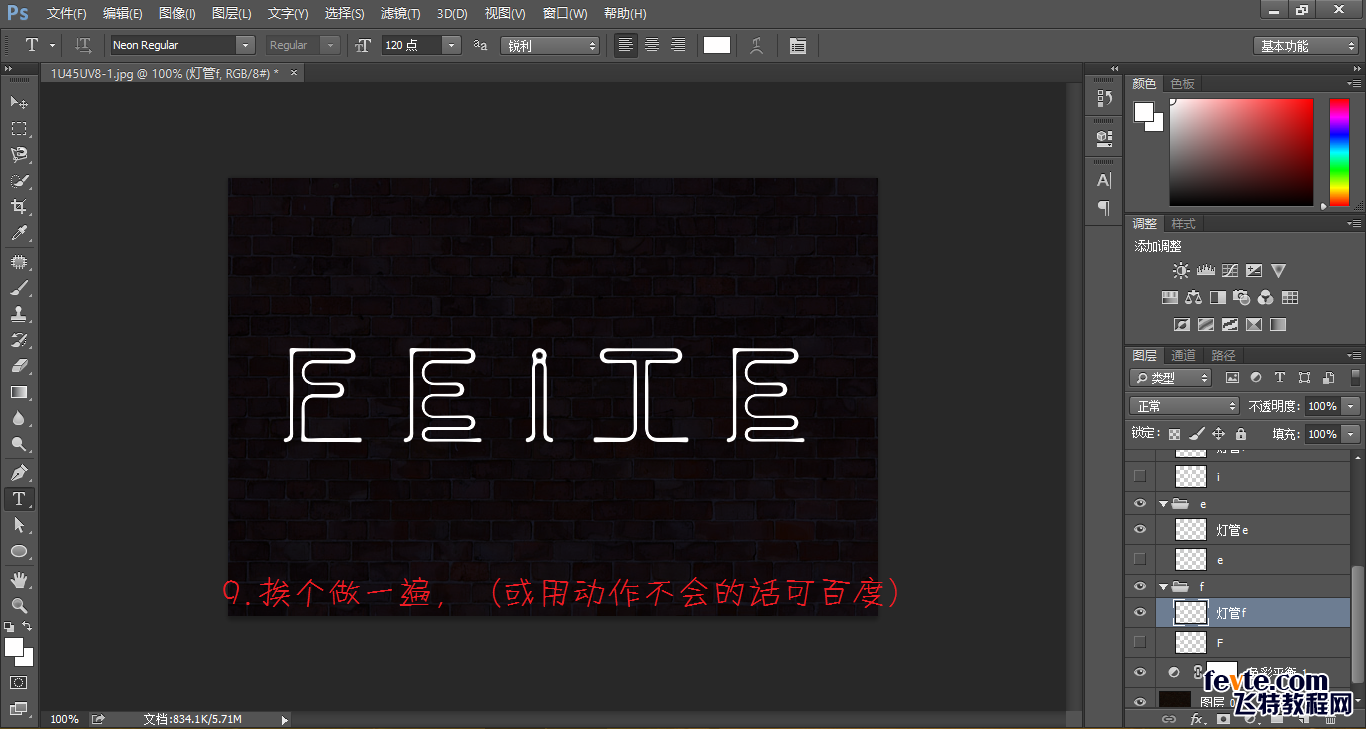
Task: Add a Brightness/Contrast adjustment
Action: (x=1181, y=271)
